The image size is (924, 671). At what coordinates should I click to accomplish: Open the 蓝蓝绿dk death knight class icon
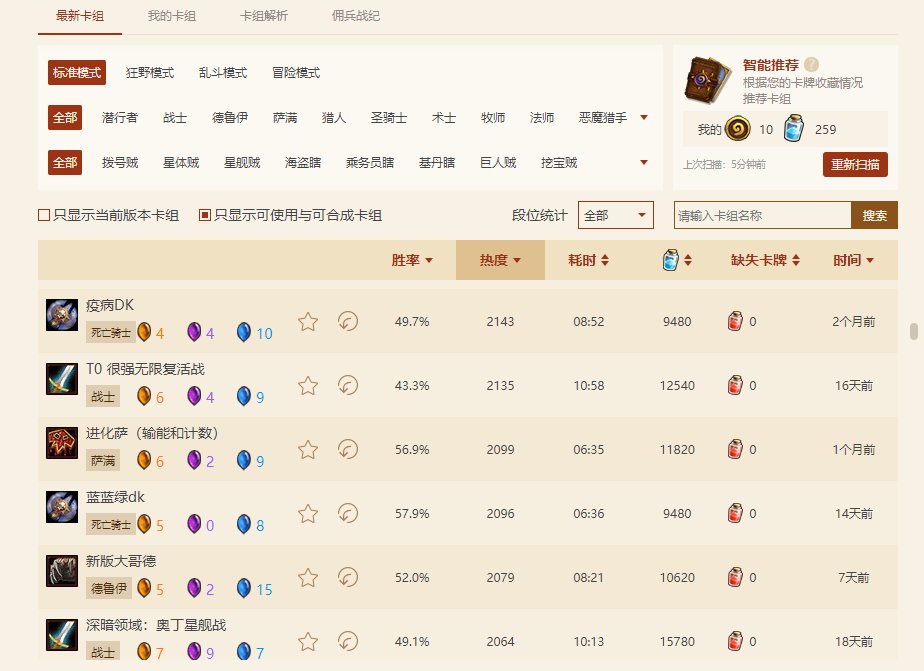62,507
